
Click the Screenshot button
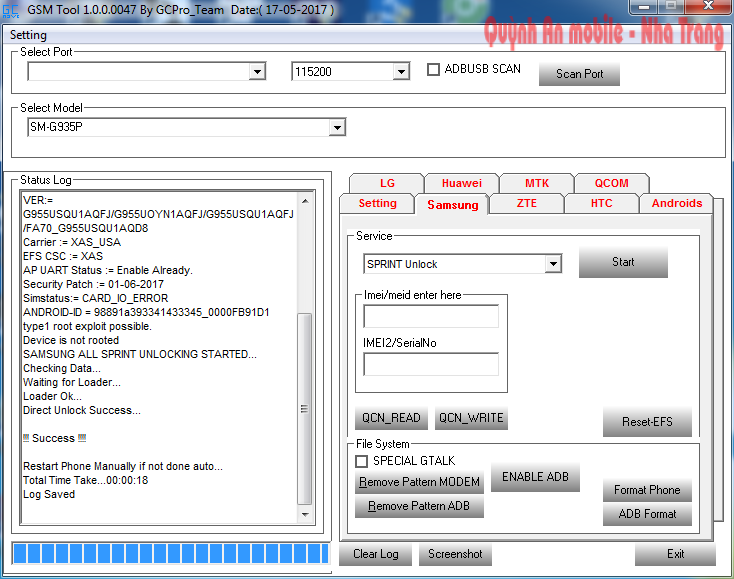coord(455,554)
